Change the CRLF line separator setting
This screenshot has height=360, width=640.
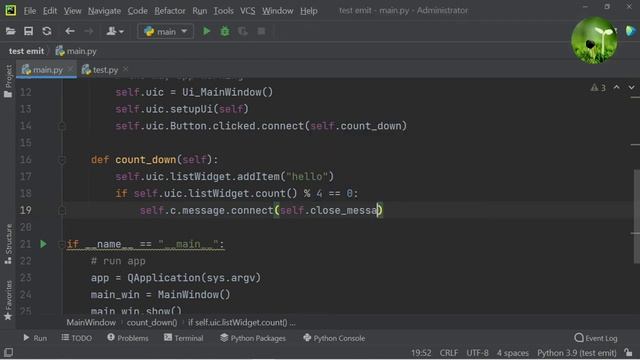(x=449, y=353)
